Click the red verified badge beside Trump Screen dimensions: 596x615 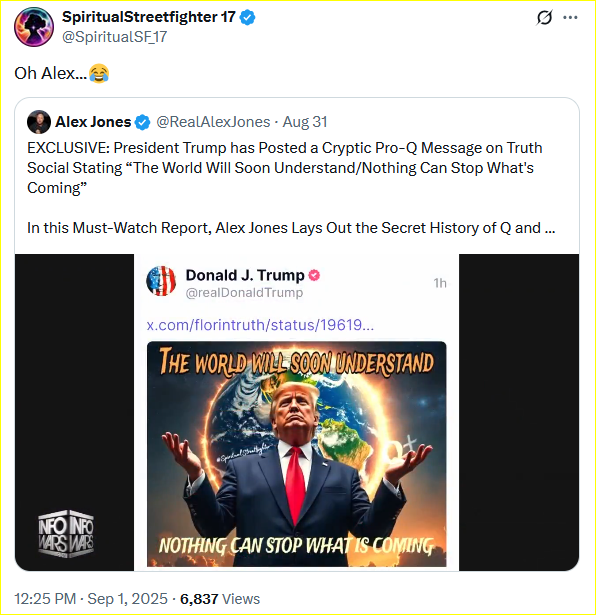point(314,275)
